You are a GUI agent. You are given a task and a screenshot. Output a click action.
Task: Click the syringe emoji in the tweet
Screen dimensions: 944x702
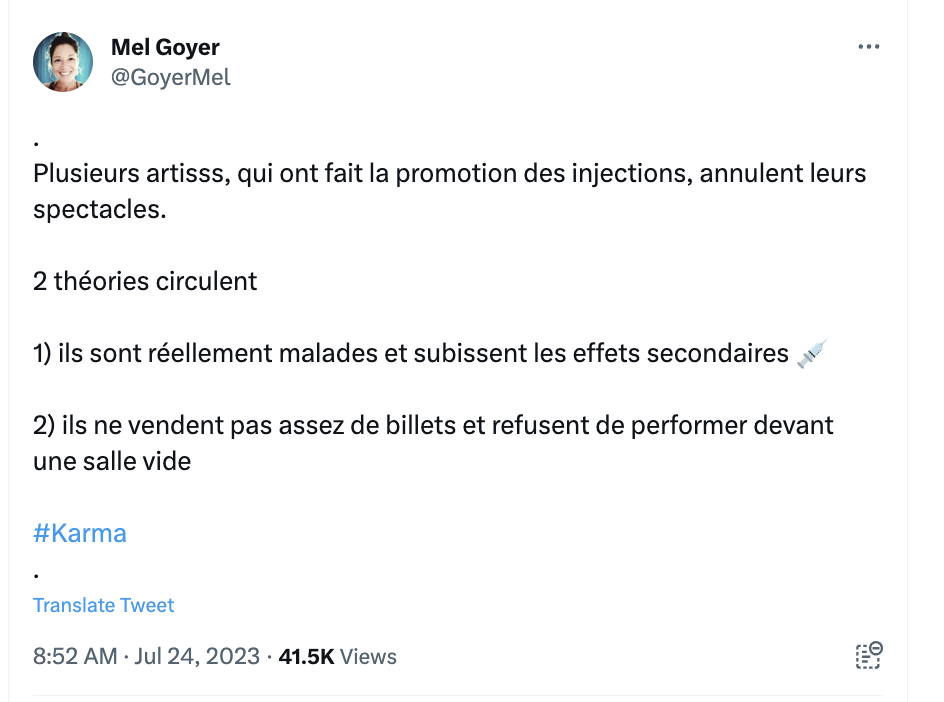(811, 353)
